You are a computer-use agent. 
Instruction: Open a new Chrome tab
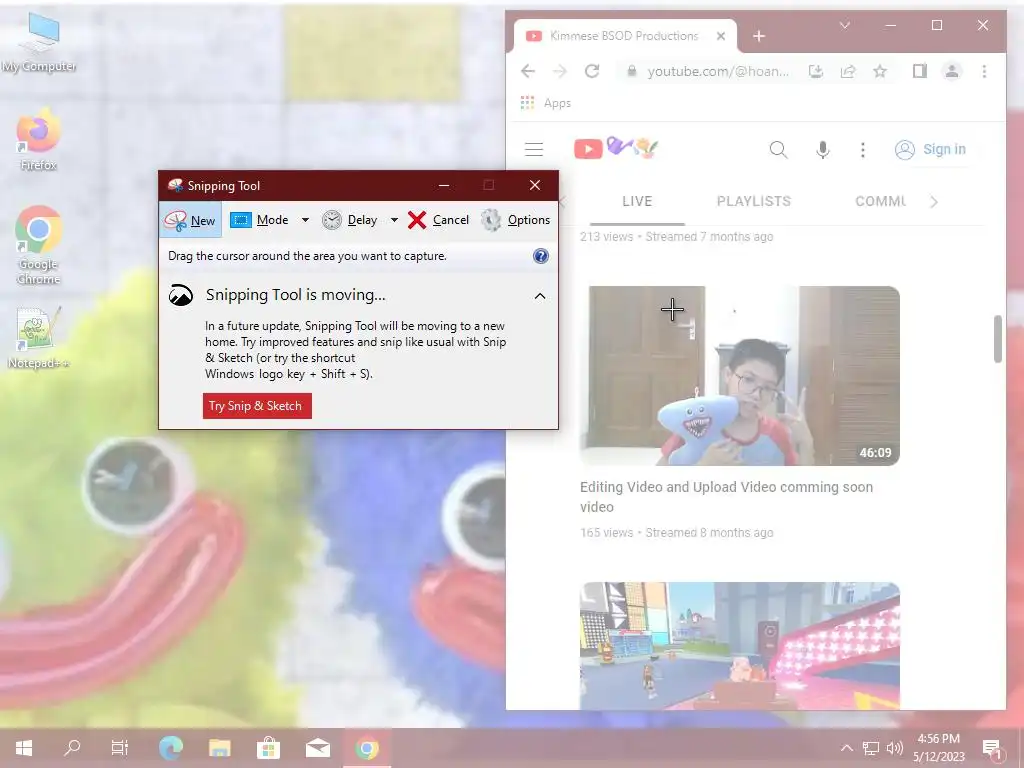pos(758,37)
